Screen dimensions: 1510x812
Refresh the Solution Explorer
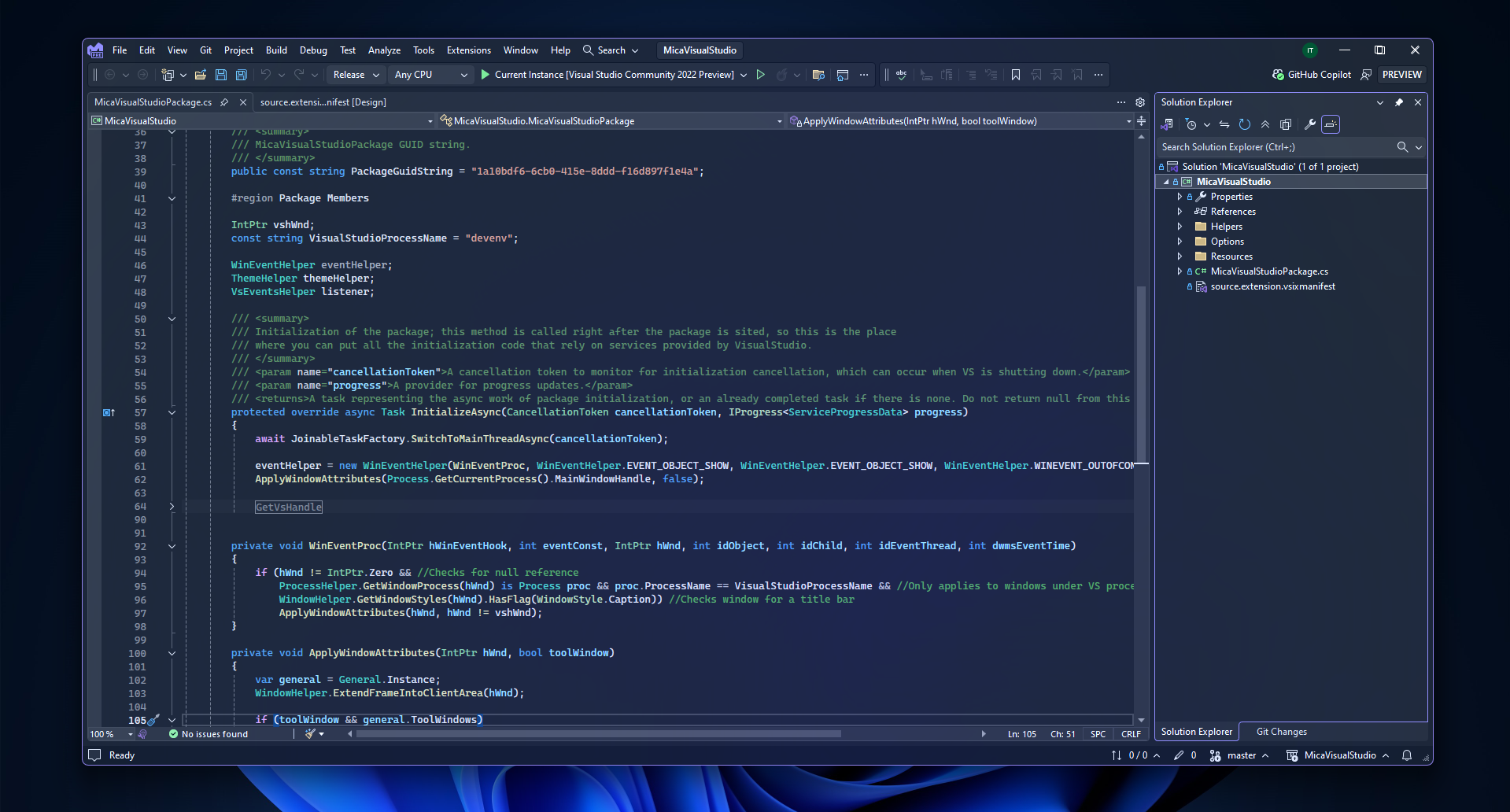[x=1244, y=124]
